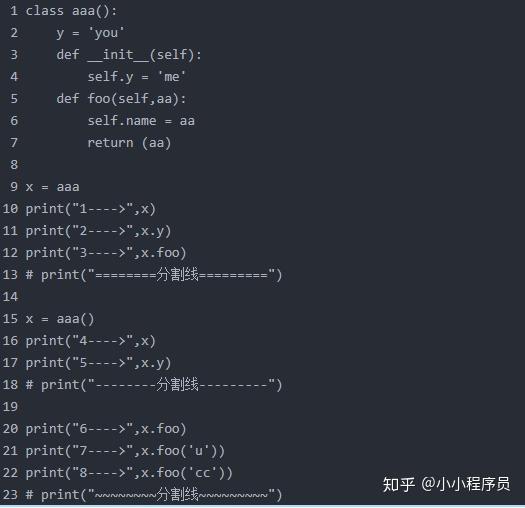Screen dimensions: 525x508
Task: Click on def __init__(self): line
Action: [x=129, y=55]
